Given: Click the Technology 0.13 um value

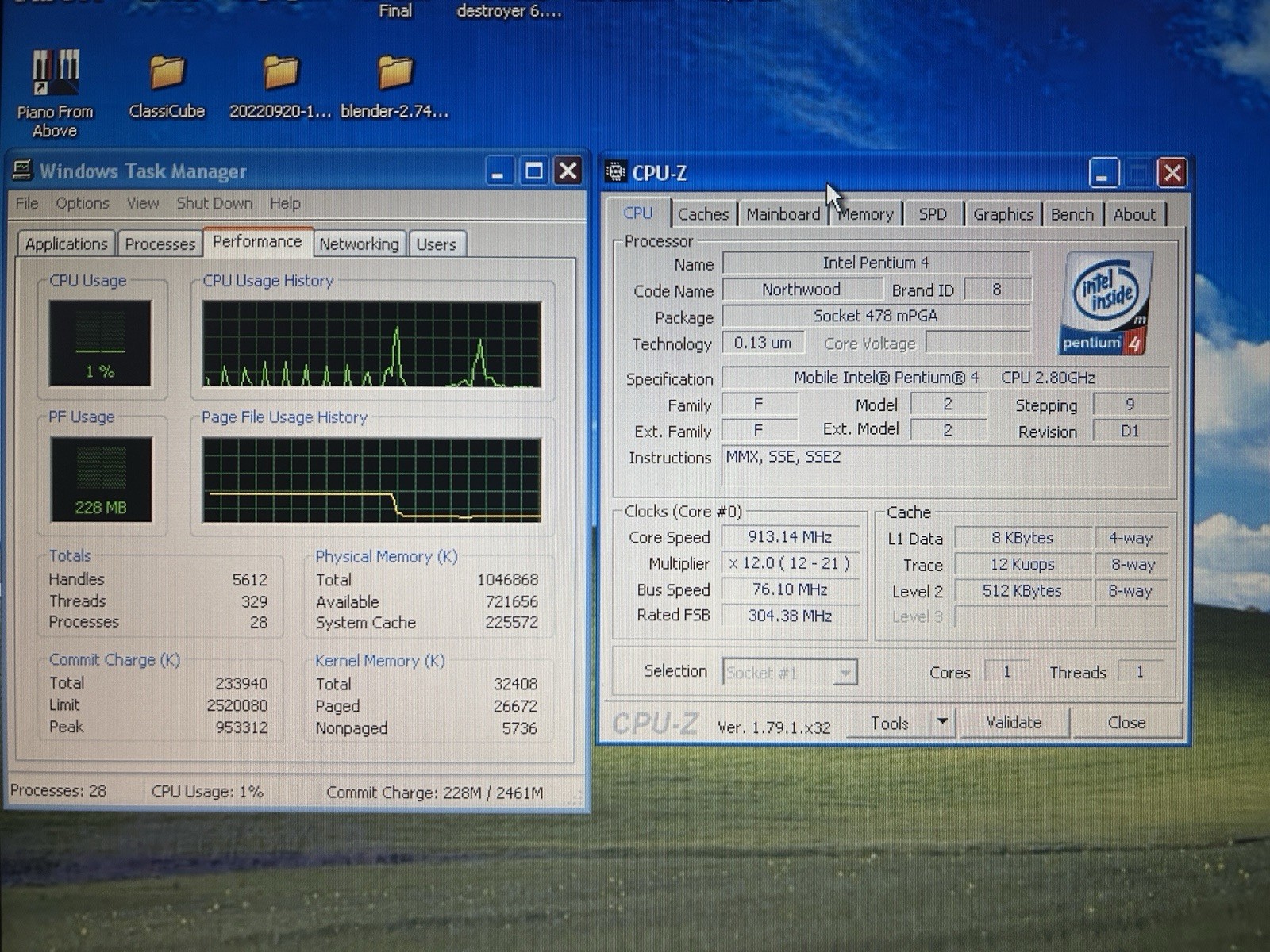Looking at the screenshot, I should (762, 343).
